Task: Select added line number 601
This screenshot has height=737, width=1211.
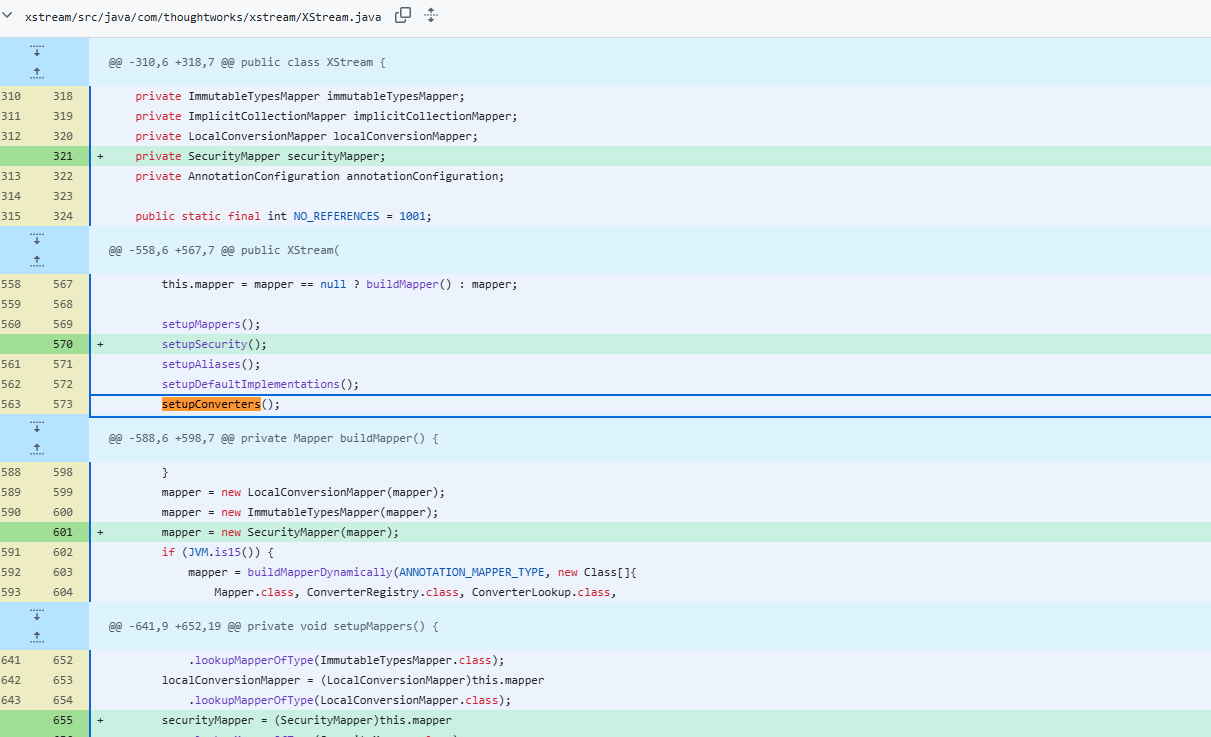Action: pyautogui.click(x=63, y=532)
